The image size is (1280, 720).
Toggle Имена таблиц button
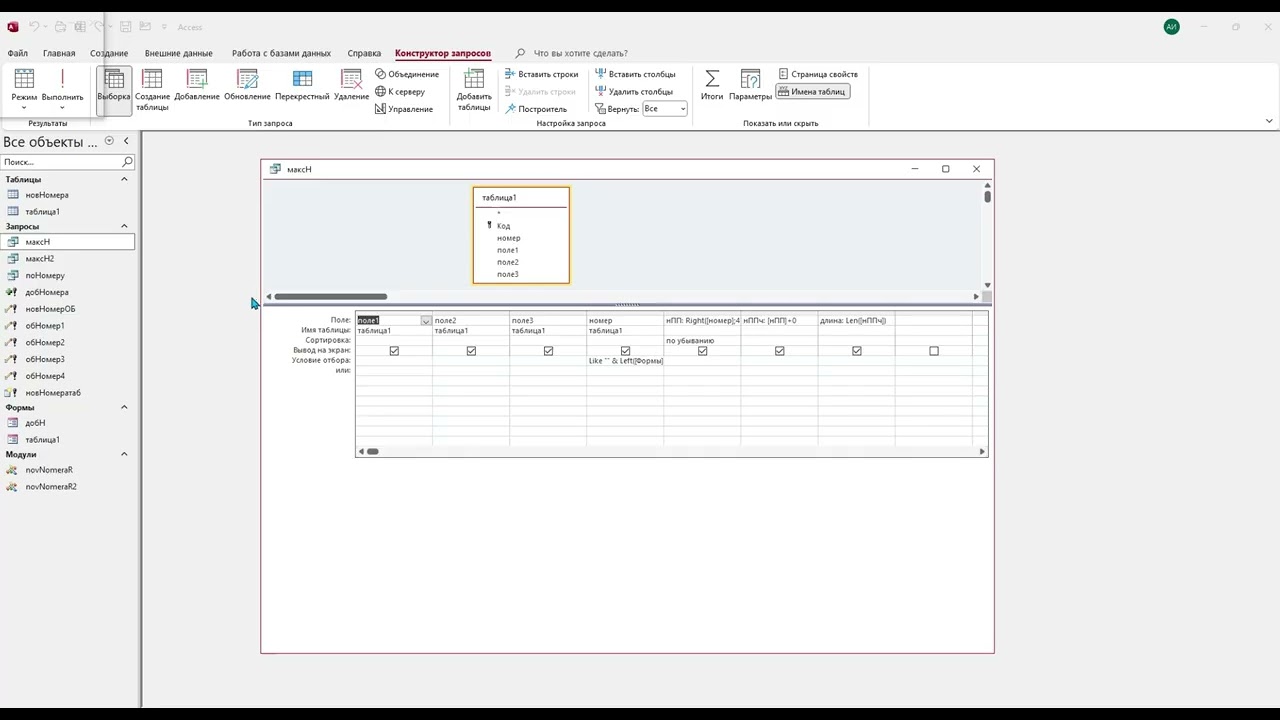tap(812, 92)
